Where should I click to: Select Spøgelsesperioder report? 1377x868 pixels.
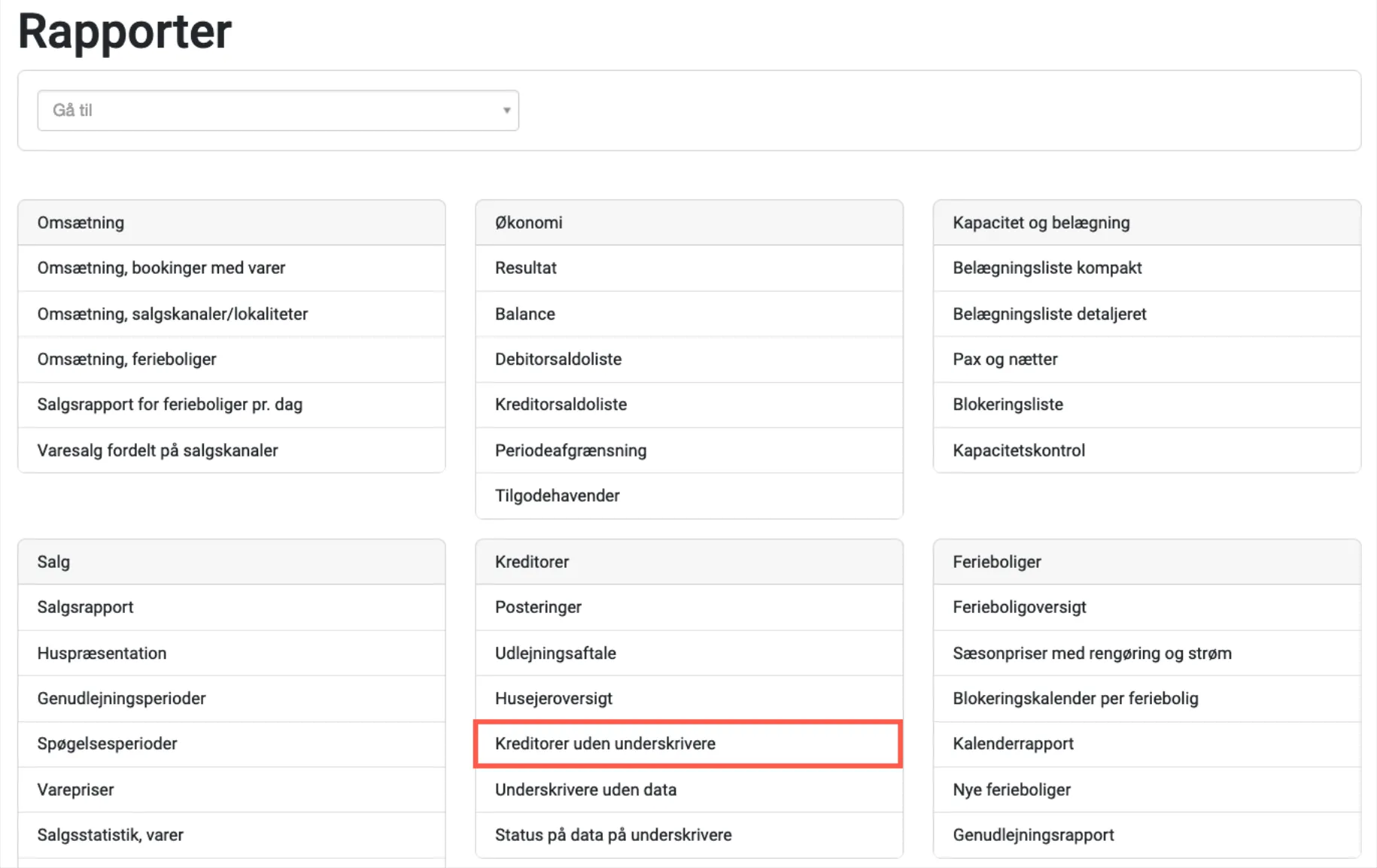(x=107, y=744)
